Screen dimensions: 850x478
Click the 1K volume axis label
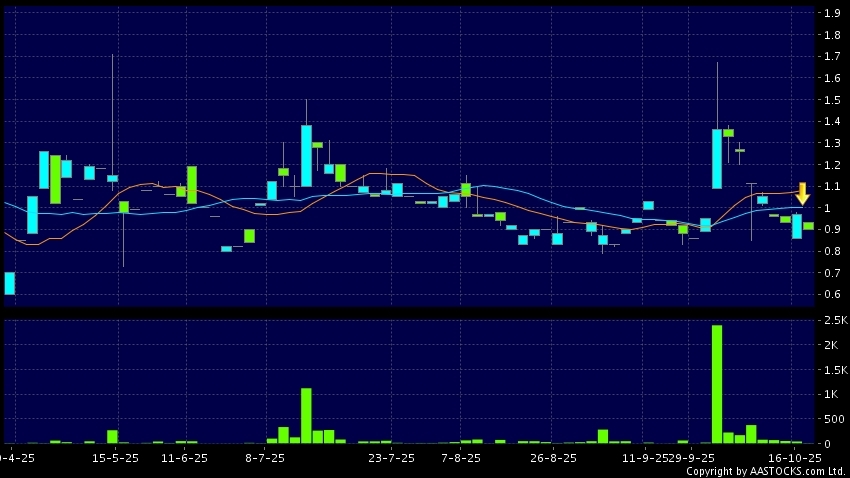pos(831,394)
